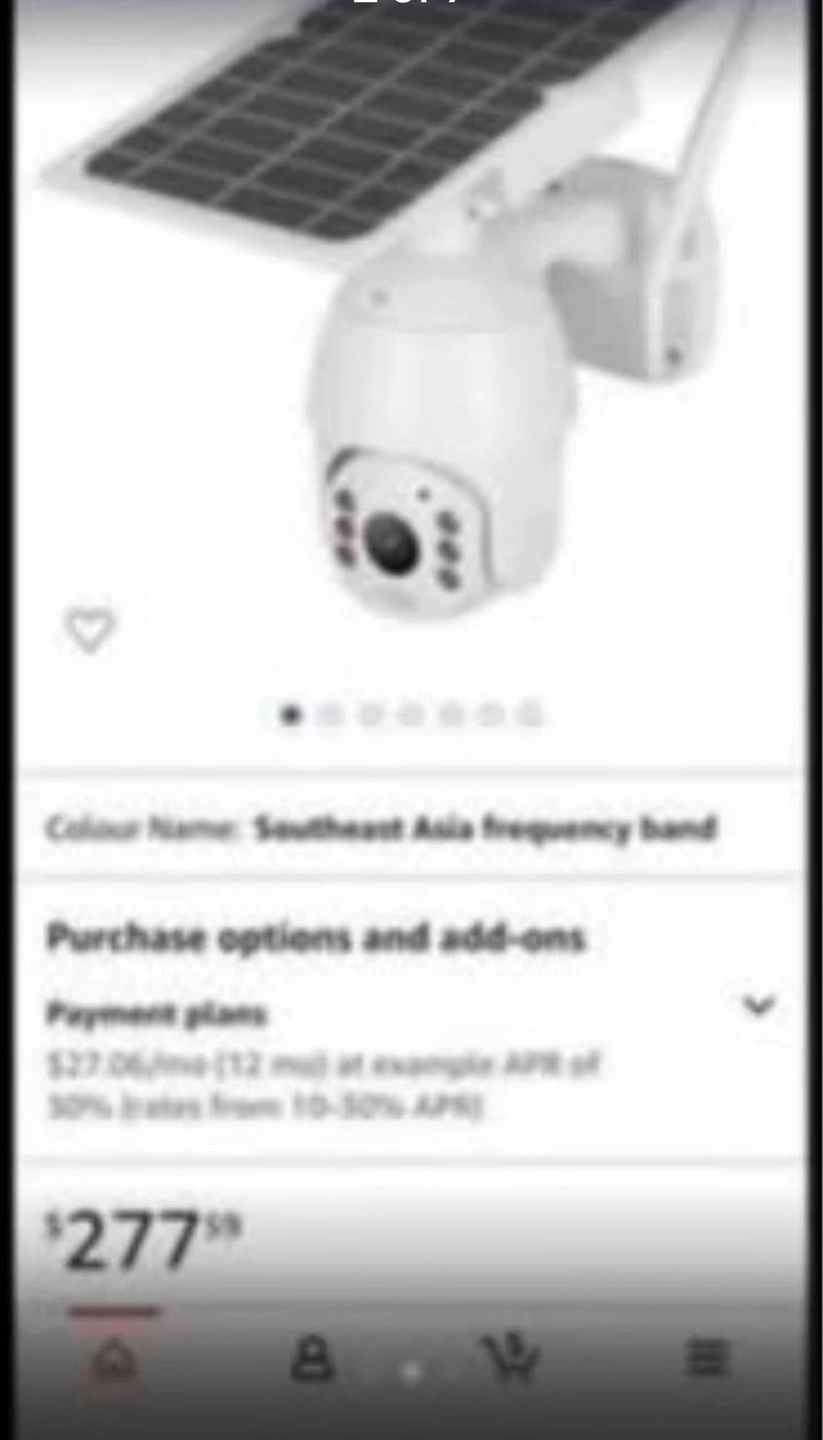The image size is (823, 1440).
Task: Select the second image carousel dot
Action: pyautogui.click(x=330, y=715)
